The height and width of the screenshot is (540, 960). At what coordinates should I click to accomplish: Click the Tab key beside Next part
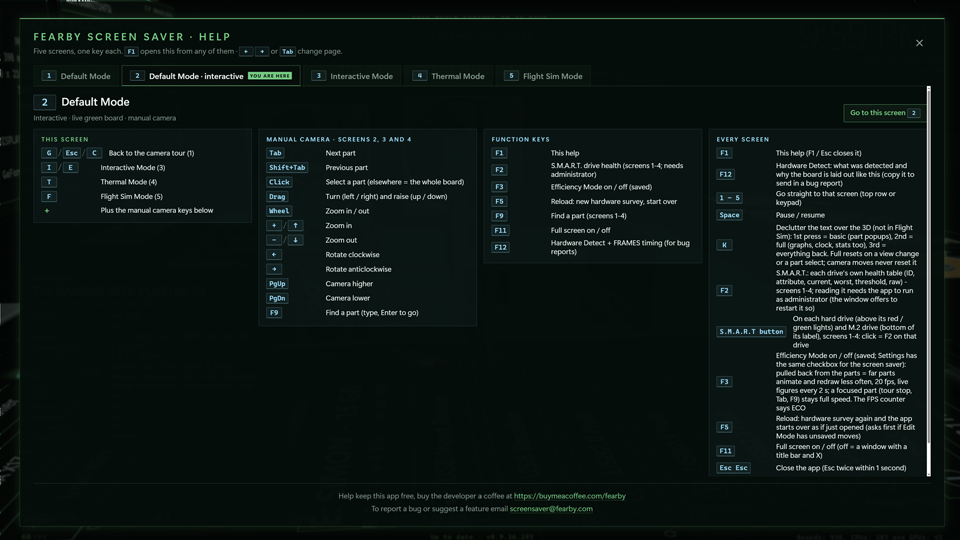(276, 153)
